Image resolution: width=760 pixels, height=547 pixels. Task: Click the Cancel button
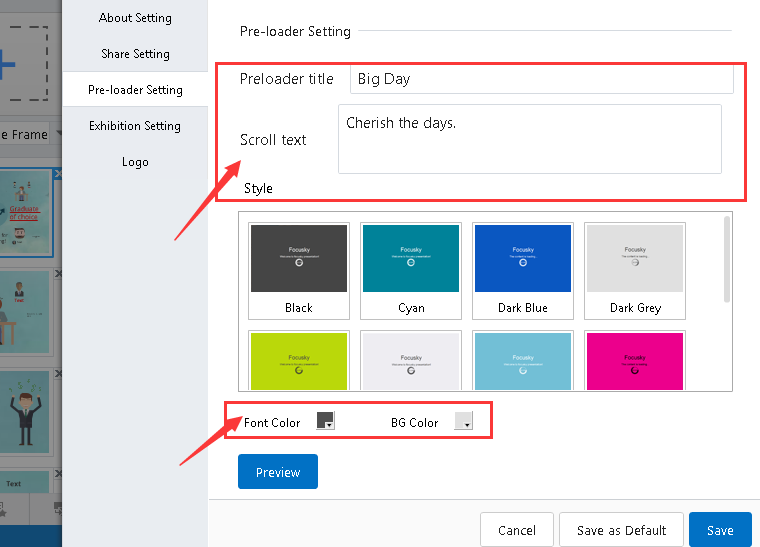(517, 530)
